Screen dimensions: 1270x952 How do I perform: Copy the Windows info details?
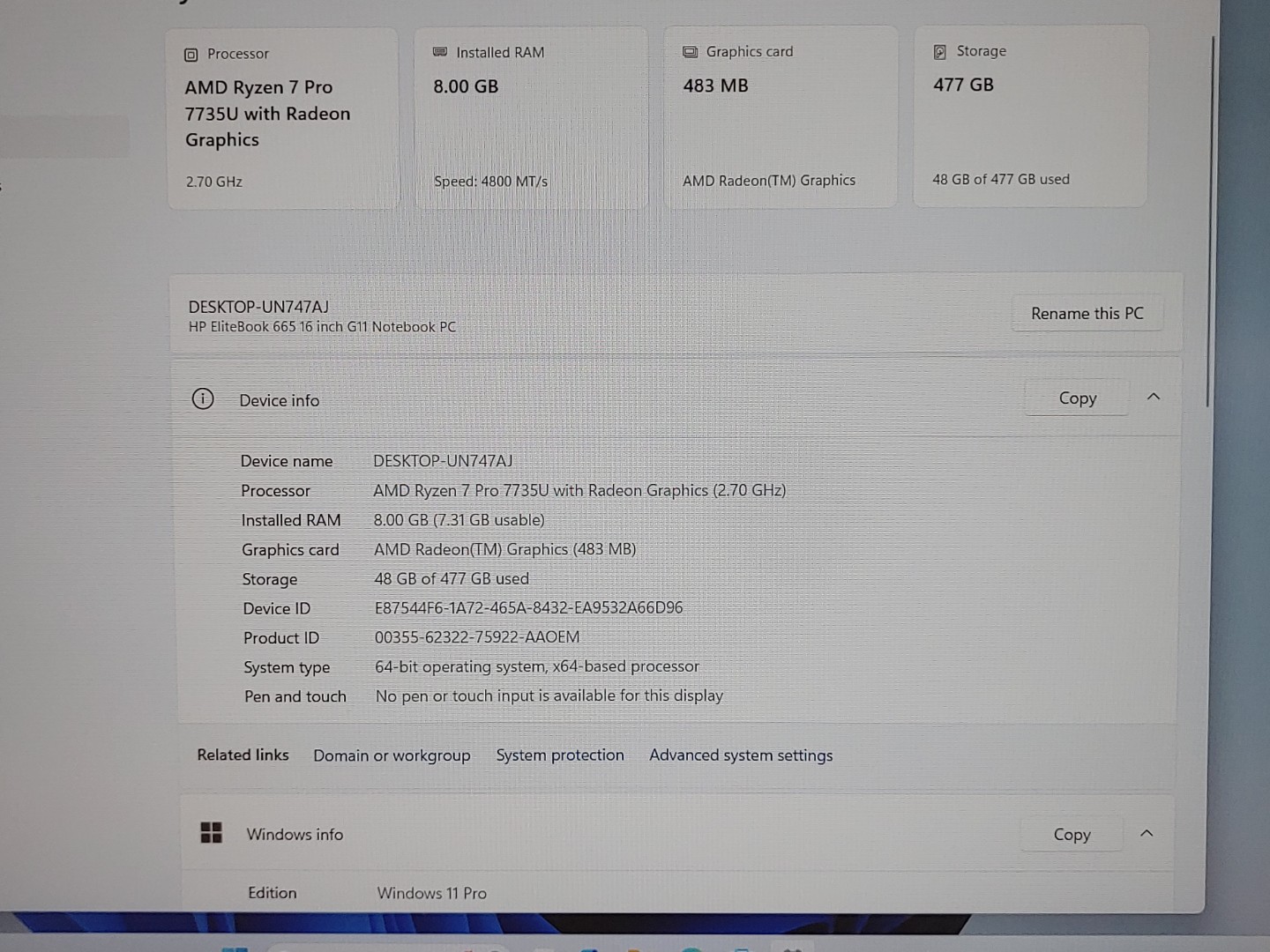coord(1072,834)
